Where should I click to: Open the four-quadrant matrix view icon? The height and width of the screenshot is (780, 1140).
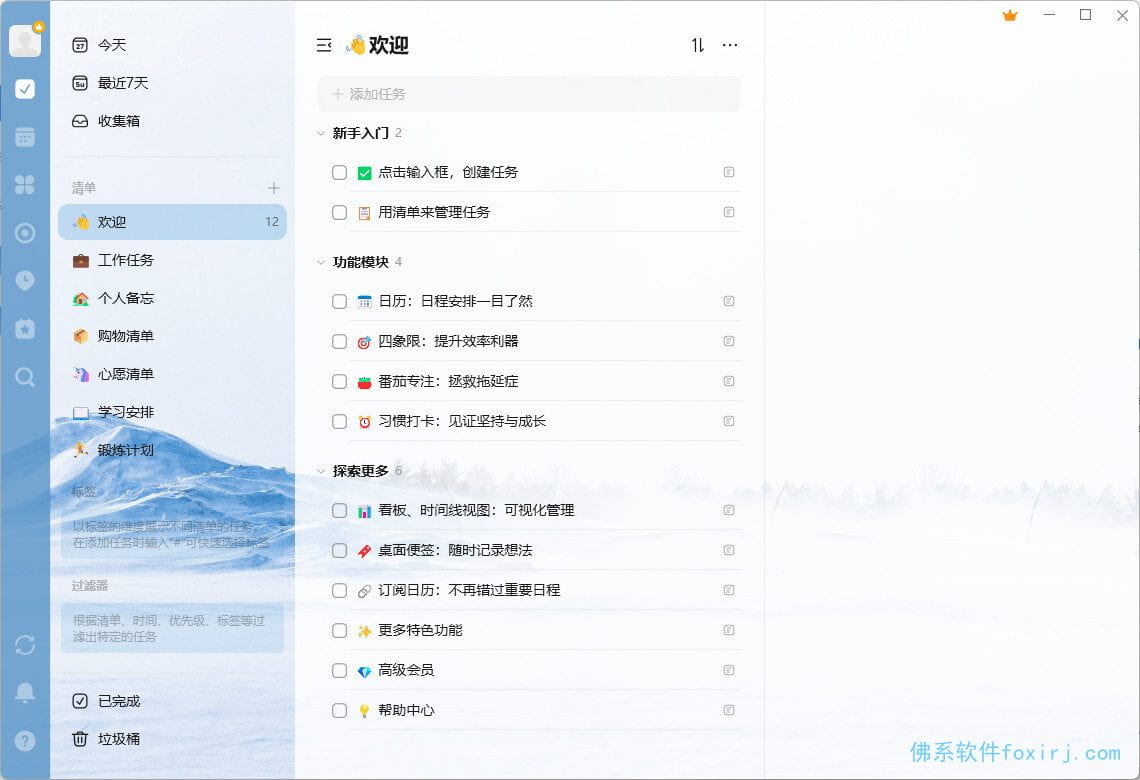point(25,185)
